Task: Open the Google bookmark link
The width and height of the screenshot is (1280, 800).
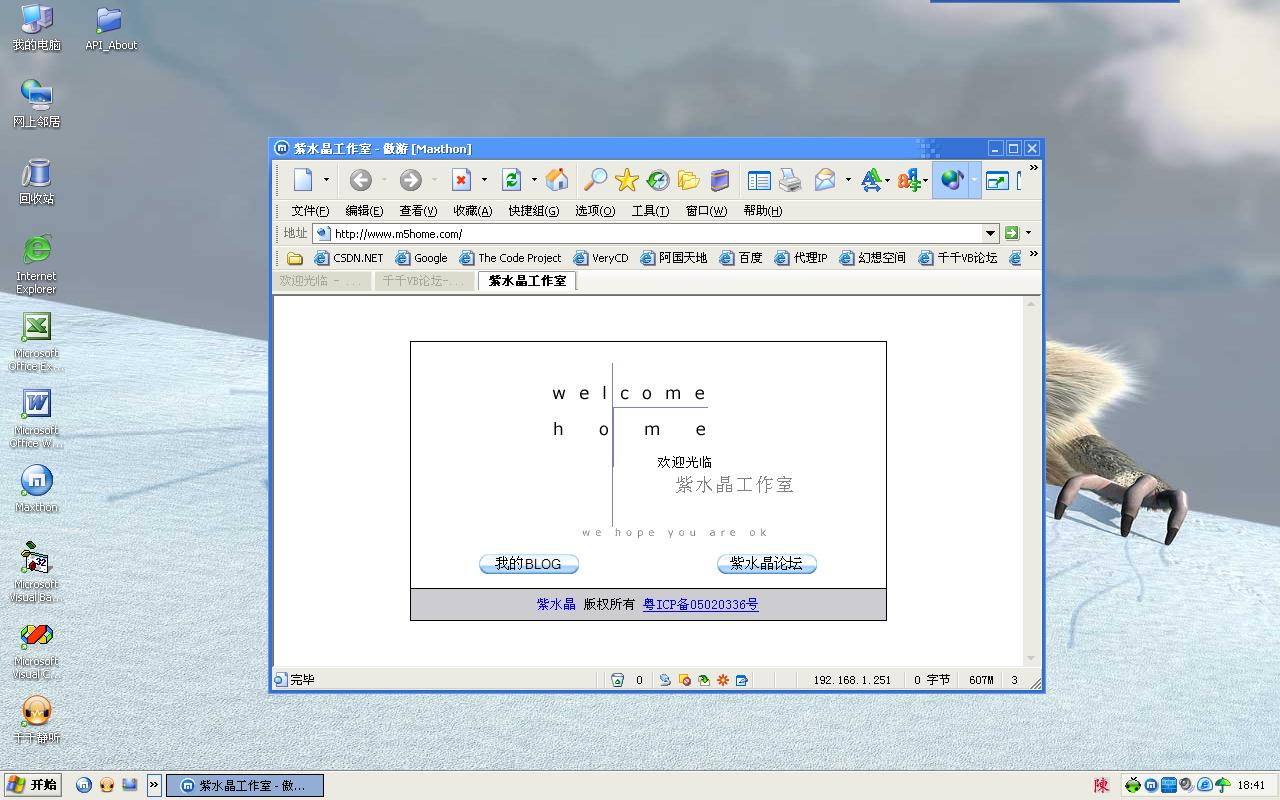Action: tap(422, 258)
